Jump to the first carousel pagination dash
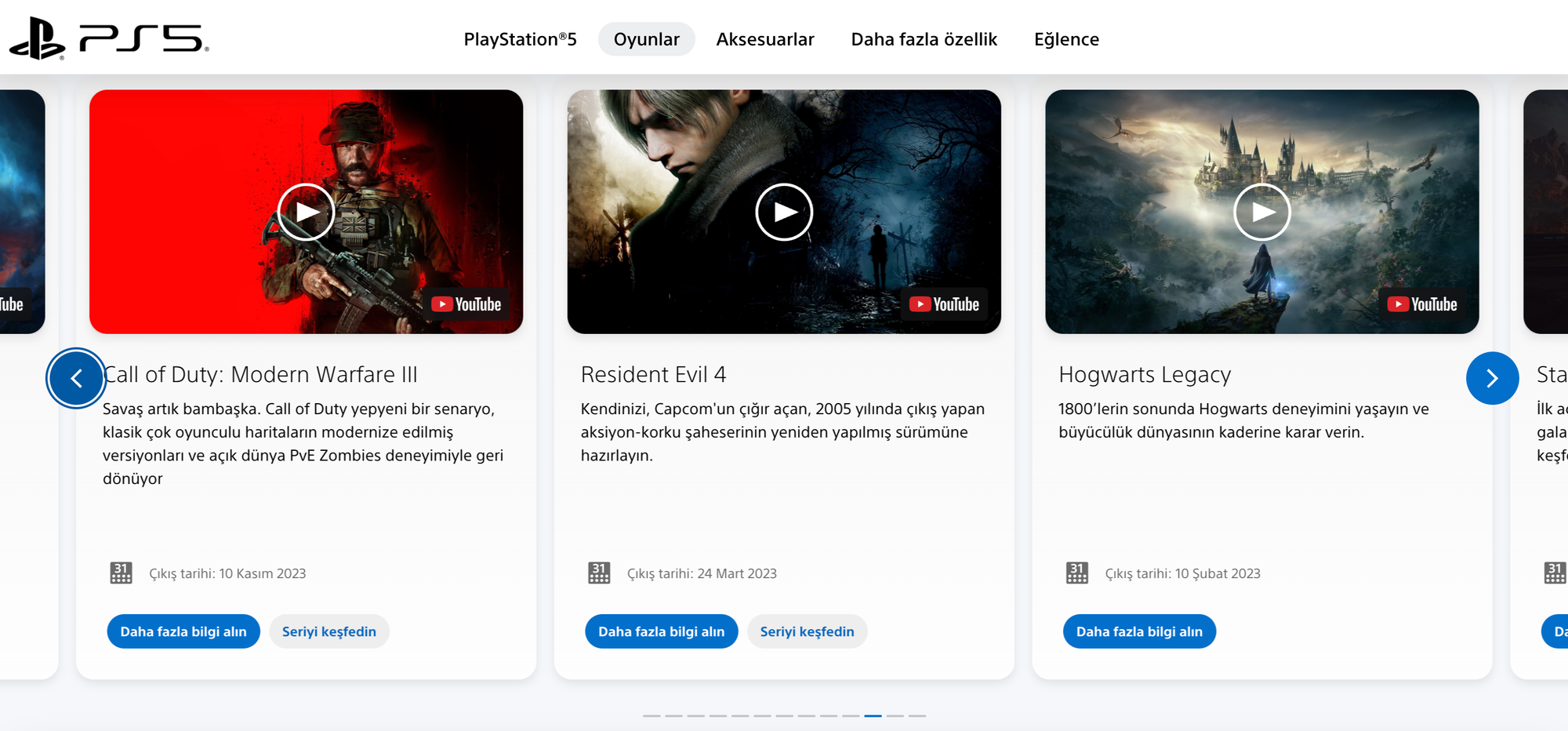 tap(652, 715)
